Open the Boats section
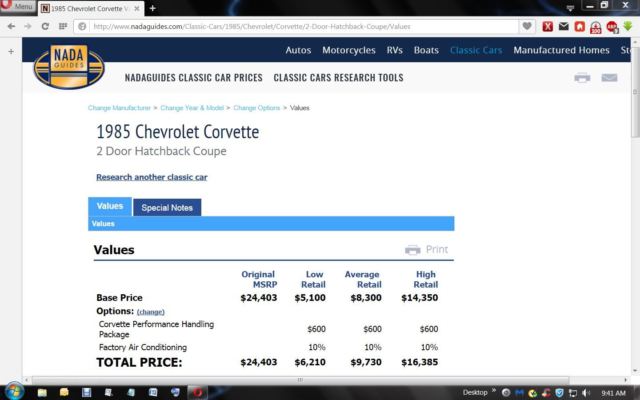The height and width of the screenshot is (400, 640). 426,50
